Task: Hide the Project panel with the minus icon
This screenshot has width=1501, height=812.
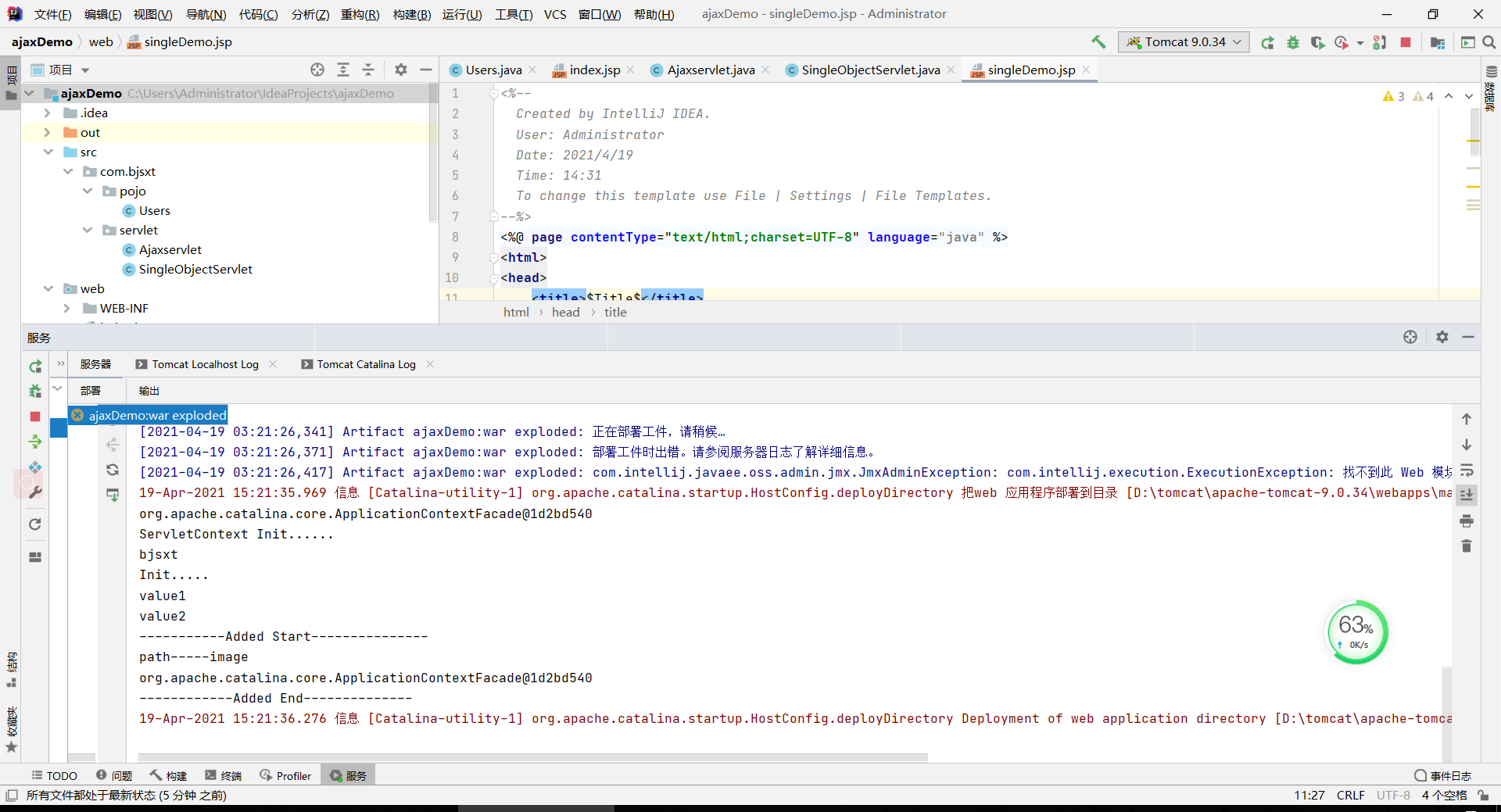Action: coord(426,70)
